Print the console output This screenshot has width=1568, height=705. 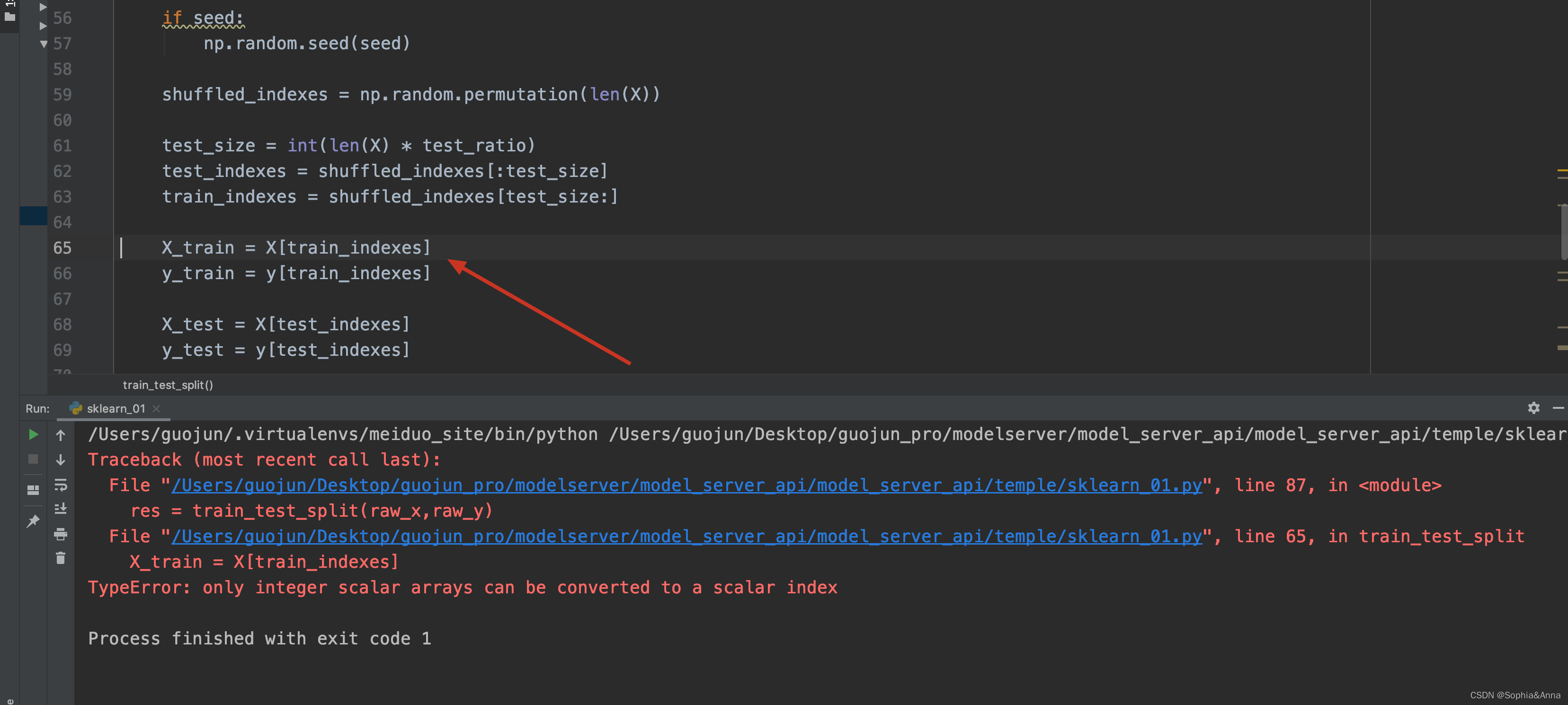60,534
